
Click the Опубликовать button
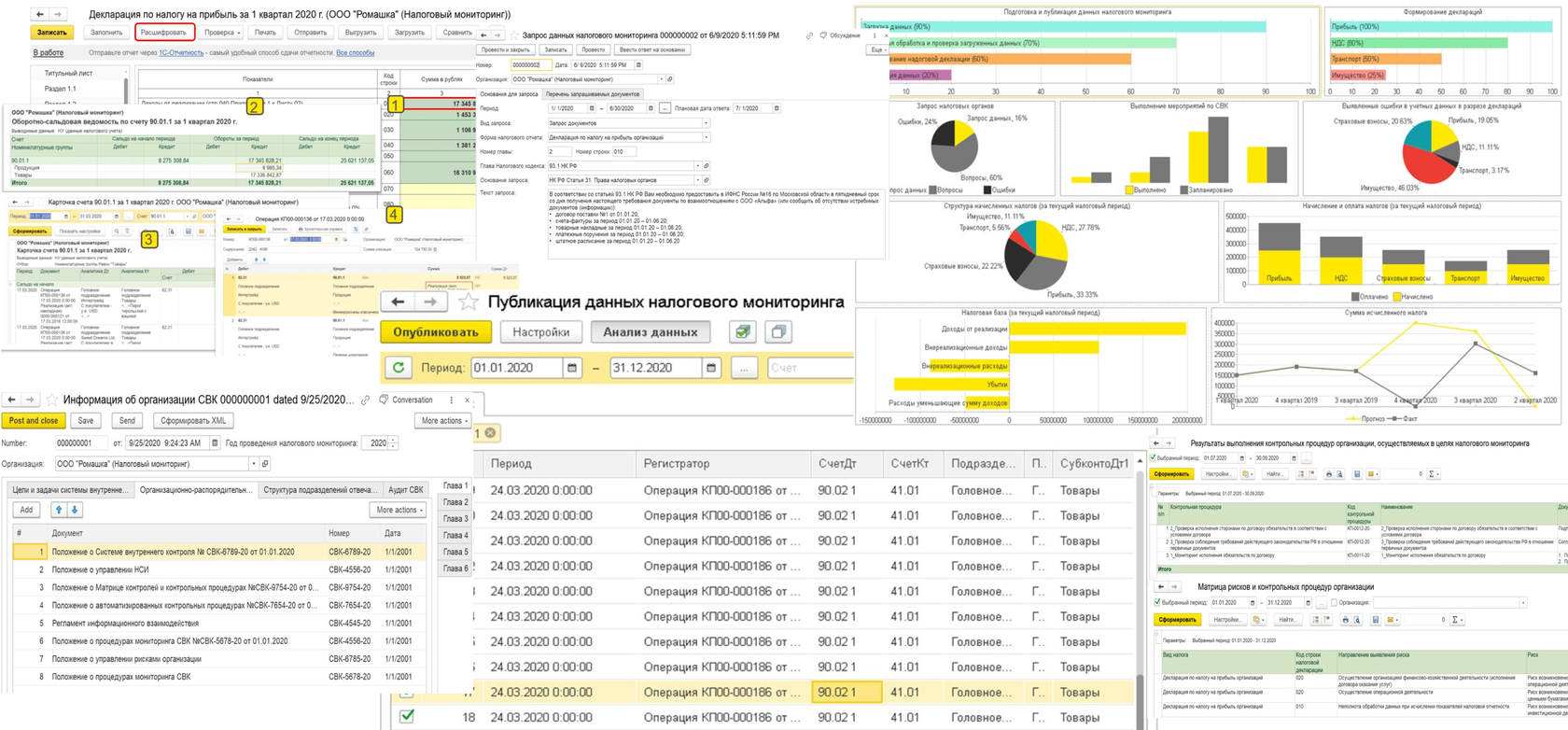click(436, 331)
